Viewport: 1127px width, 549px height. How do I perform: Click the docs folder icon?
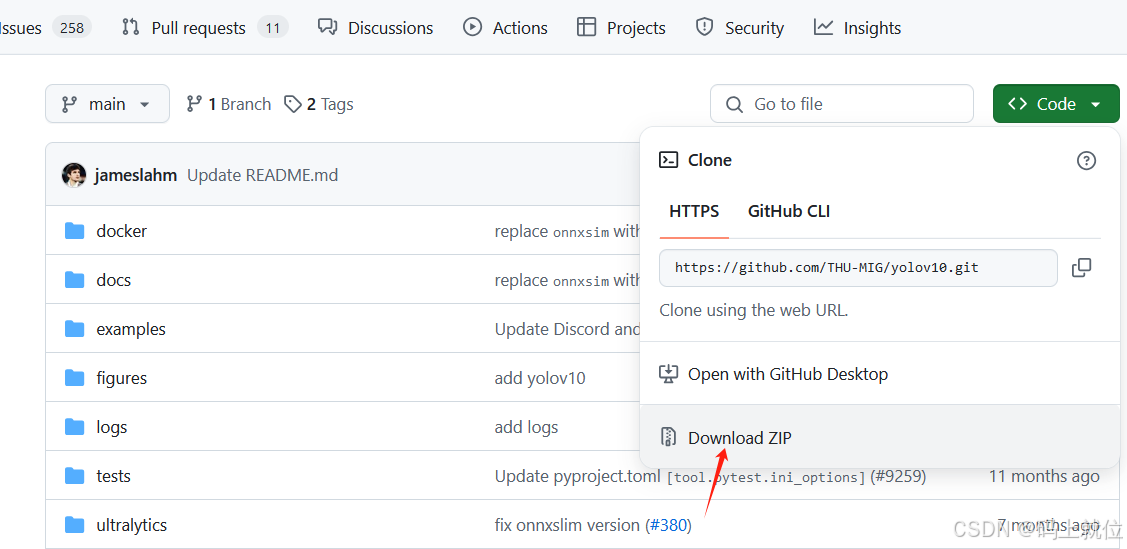coord(74,280)
